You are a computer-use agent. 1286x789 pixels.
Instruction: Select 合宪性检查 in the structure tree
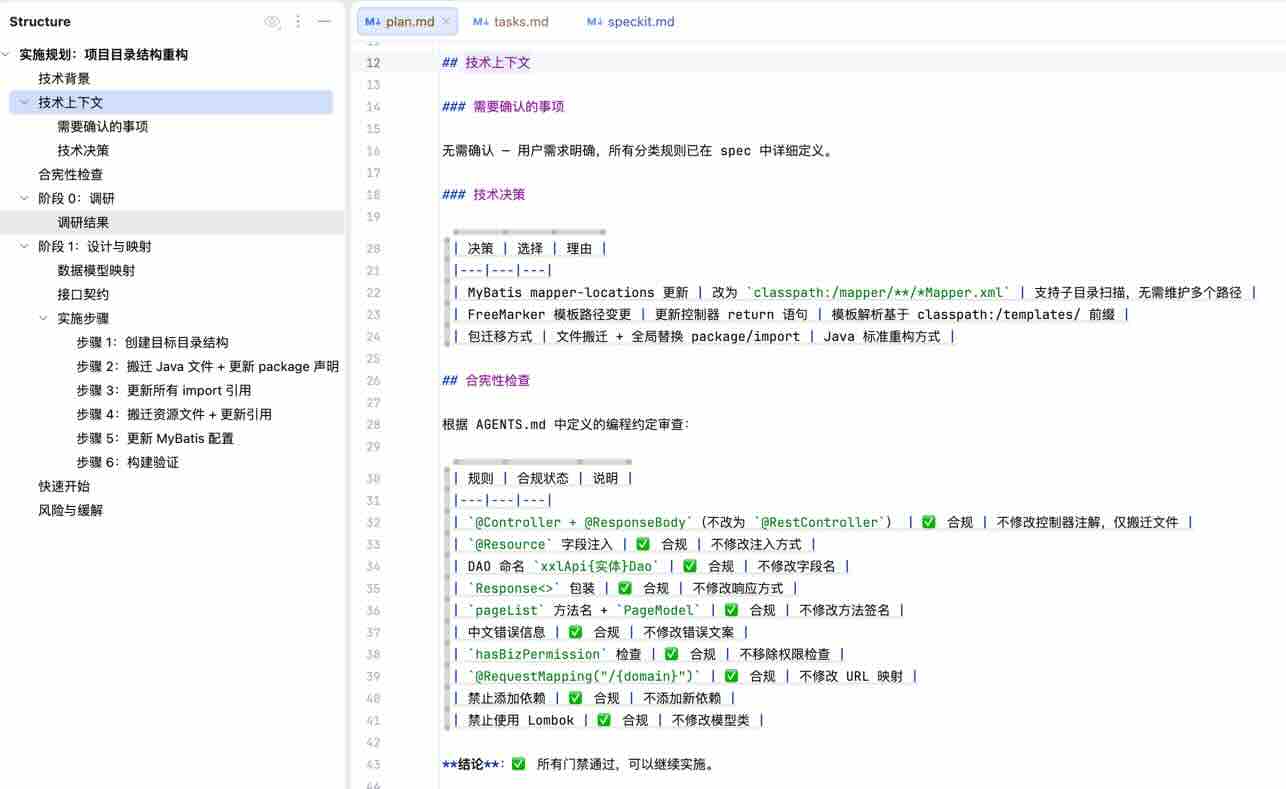pos(71,175)
